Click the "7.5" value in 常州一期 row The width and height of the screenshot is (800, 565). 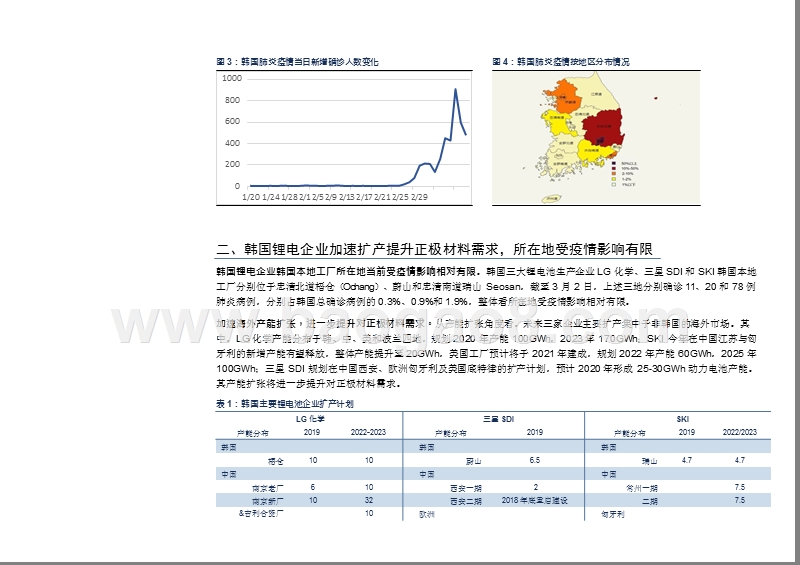740,487
